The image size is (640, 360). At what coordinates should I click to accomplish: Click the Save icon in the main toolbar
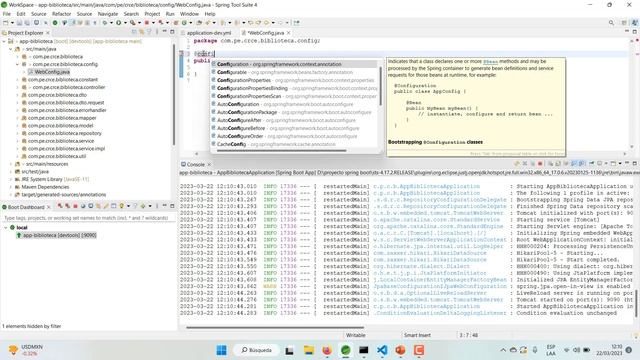click(19, 23)
